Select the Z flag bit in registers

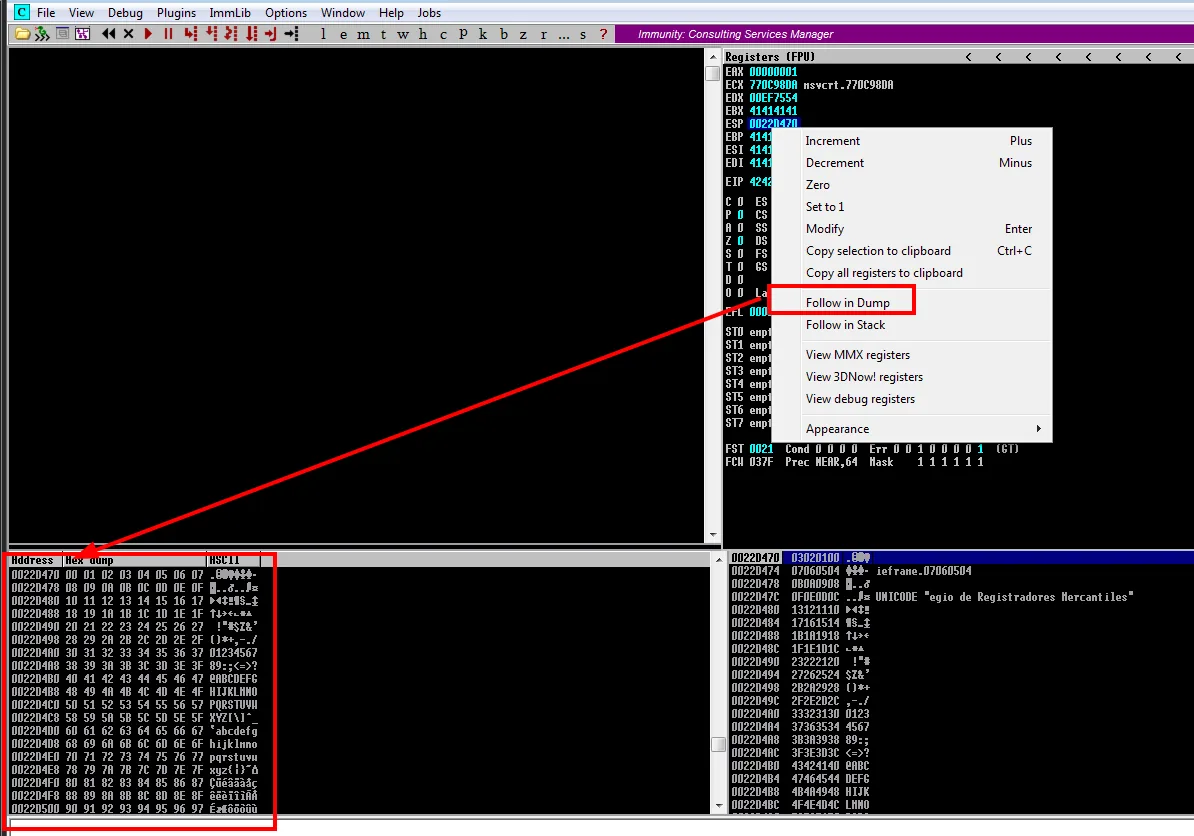(739, 241)
